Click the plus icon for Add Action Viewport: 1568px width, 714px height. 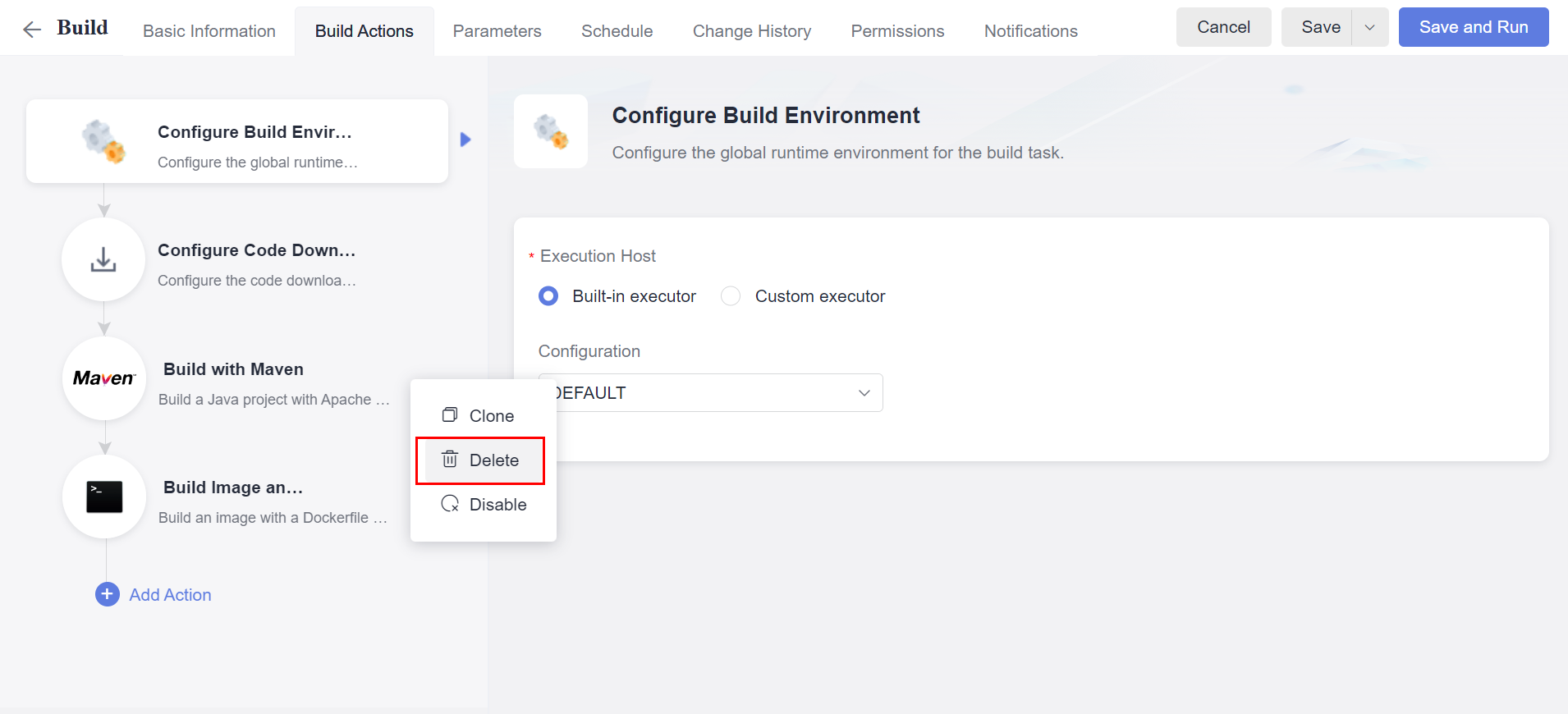tap(108, 594)
